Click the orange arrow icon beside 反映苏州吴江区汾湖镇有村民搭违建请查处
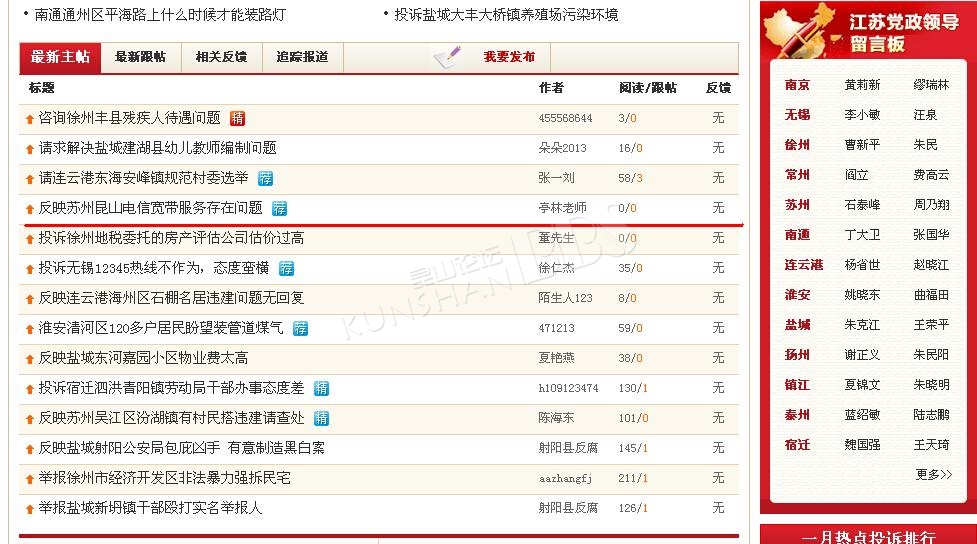This screenshot has height=544, width=977. point(29,419)
